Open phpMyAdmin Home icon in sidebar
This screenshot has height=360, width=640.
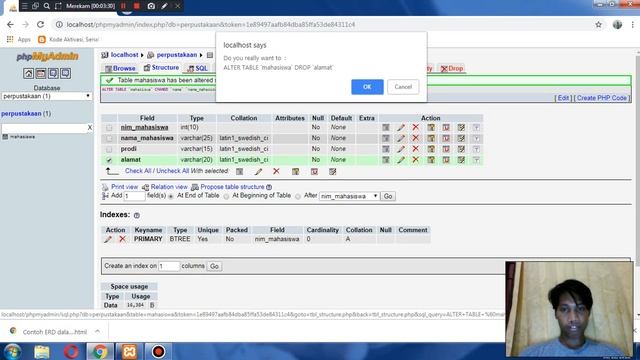tap(28, 73)
